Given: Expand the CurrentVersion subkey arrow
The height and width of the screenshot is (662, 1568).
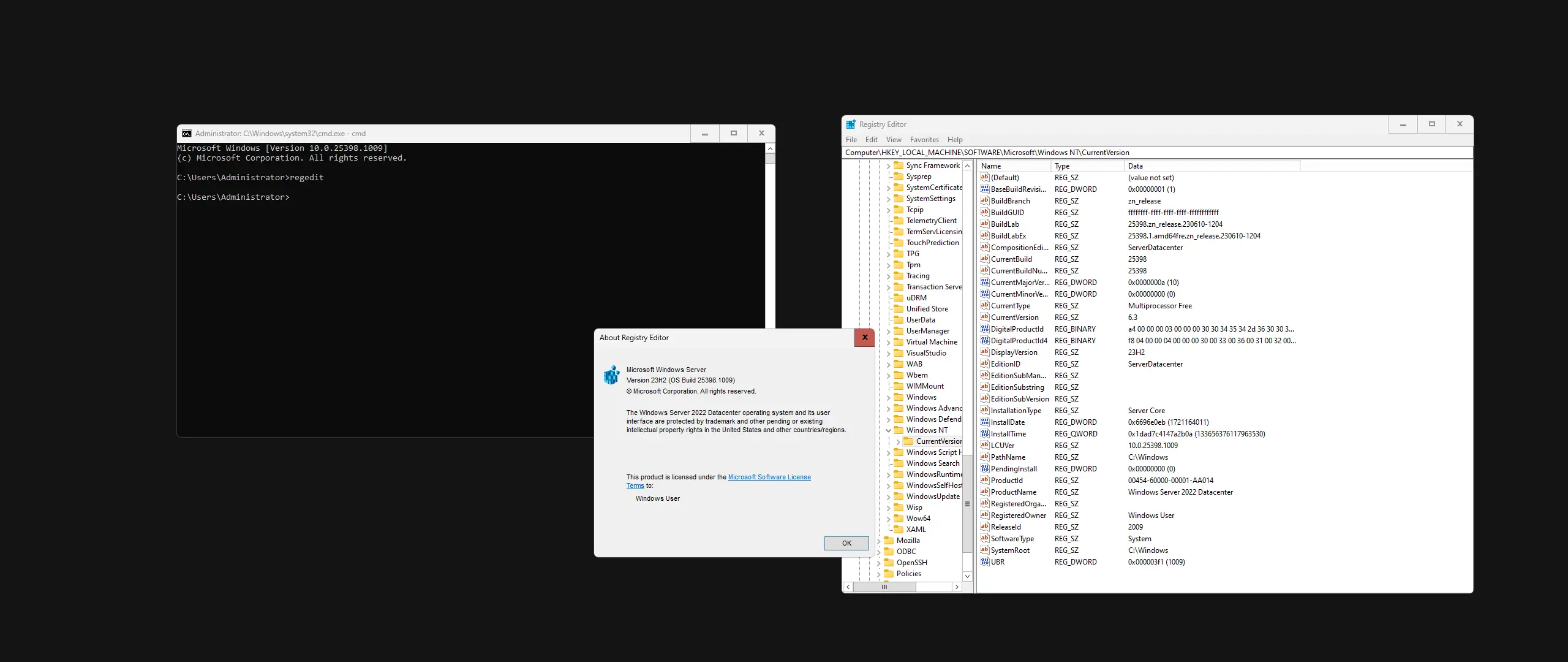Looking at the screenshot, I should coord(898,441).
